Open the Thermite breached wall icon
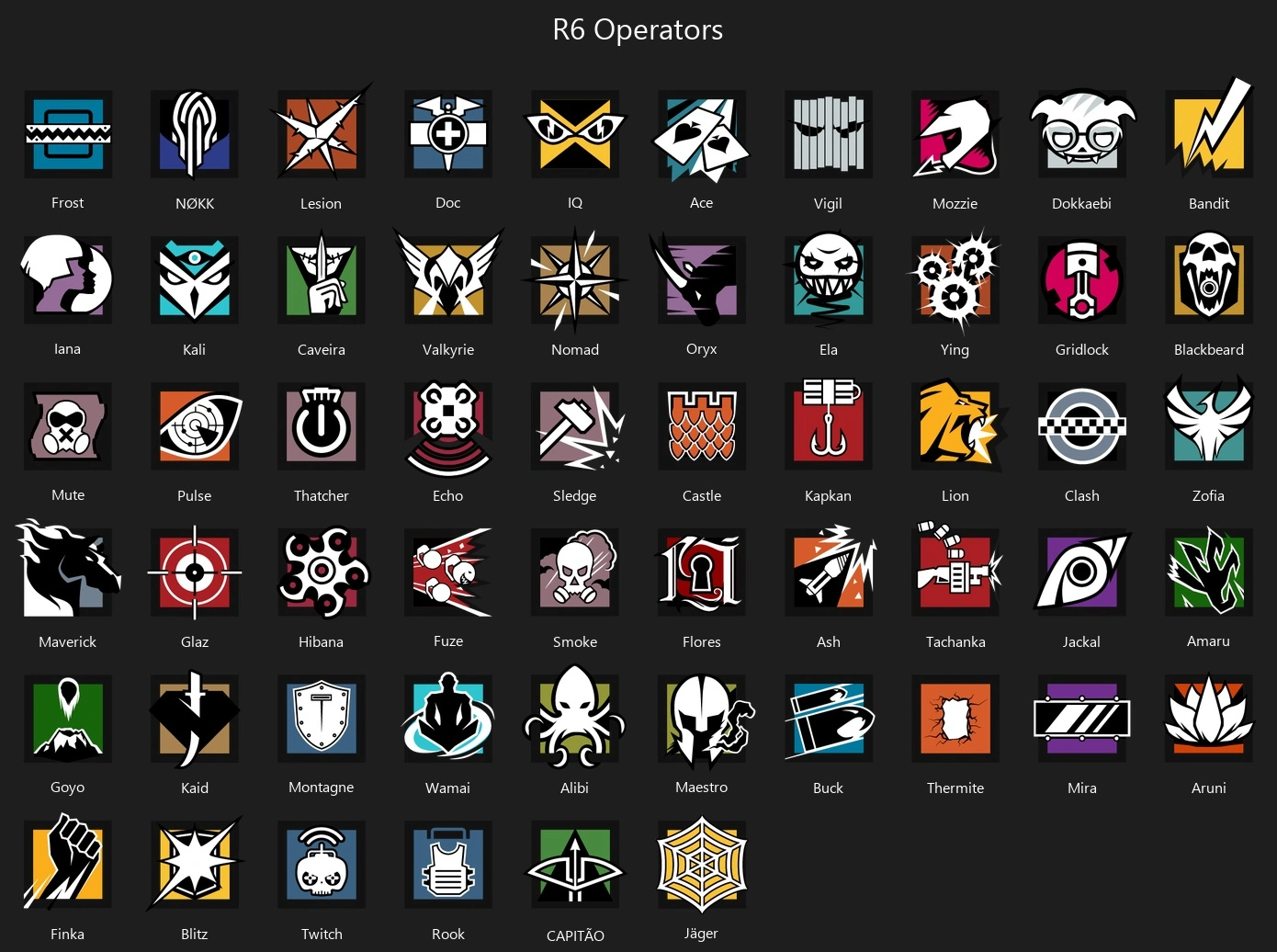The image size is (1277, 952). click(x=955, y=718)
